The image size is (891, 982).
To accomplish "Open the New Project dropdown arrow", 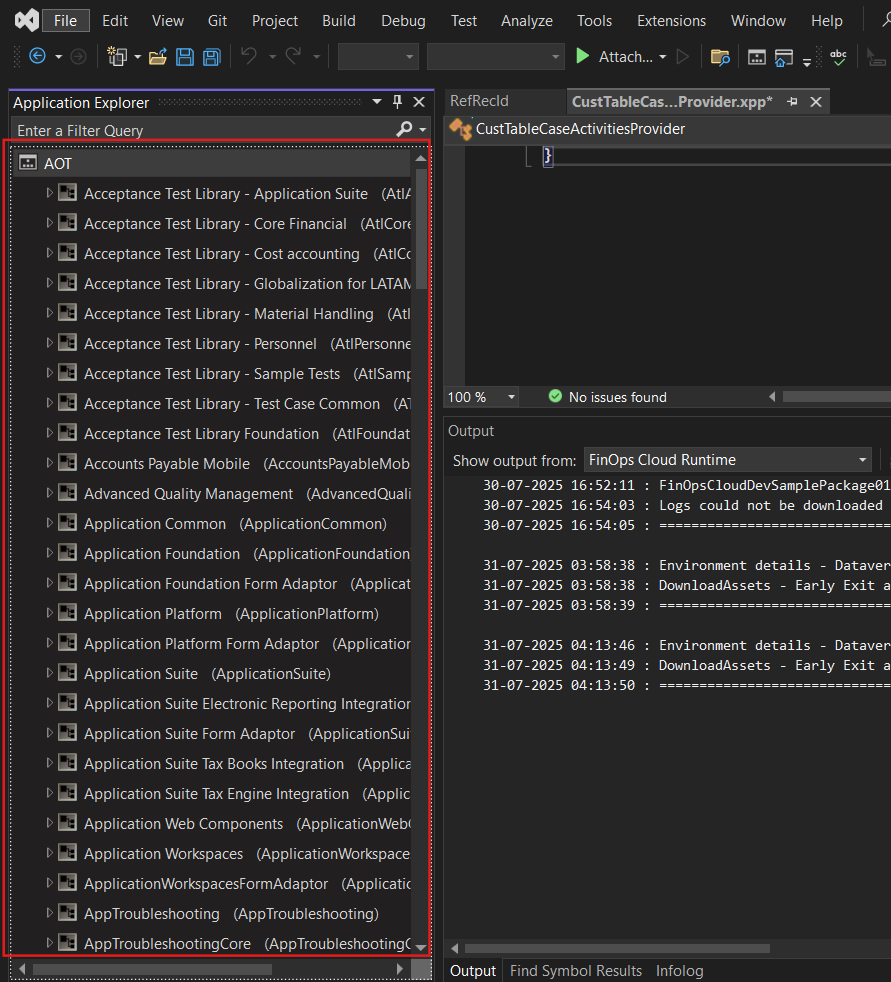I will pos(137,57).
